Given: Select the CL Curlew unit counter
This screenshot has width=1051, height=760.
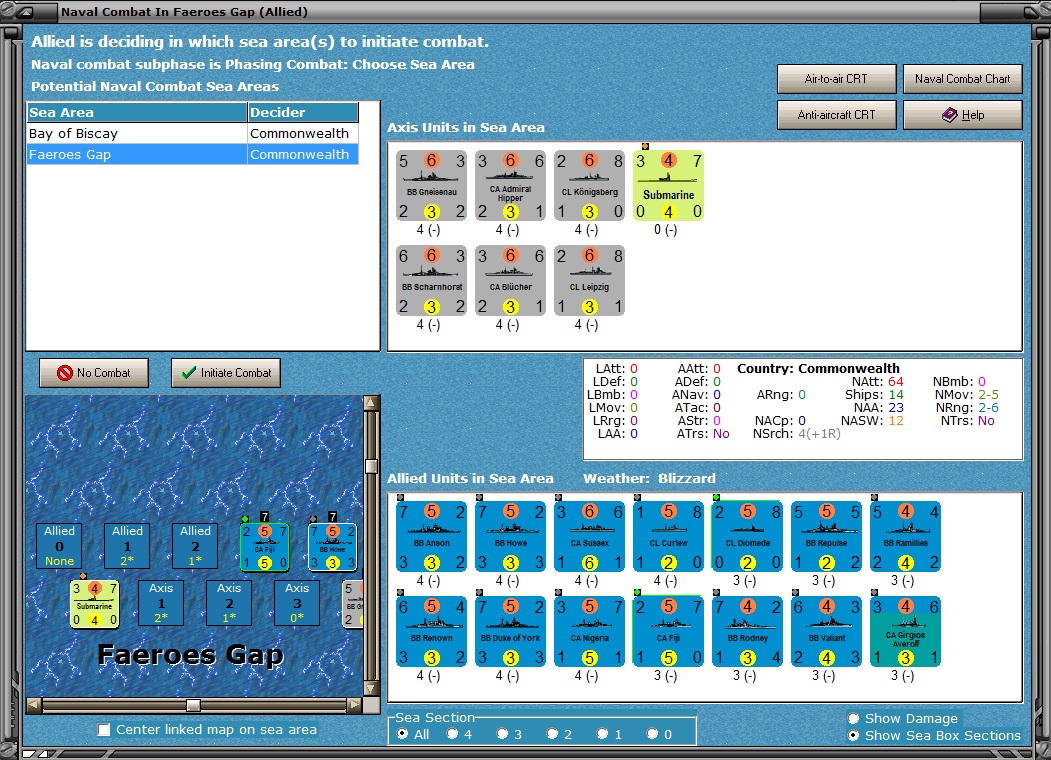Looking at the screenshot, I should (x=668, y=537).
